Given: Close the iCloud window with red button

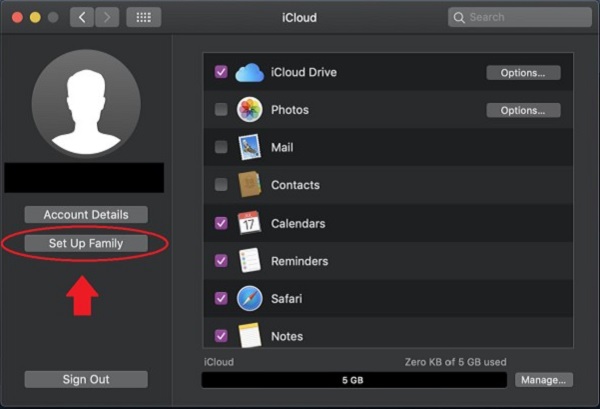Looking at the screenshot, I should [17, 17].
